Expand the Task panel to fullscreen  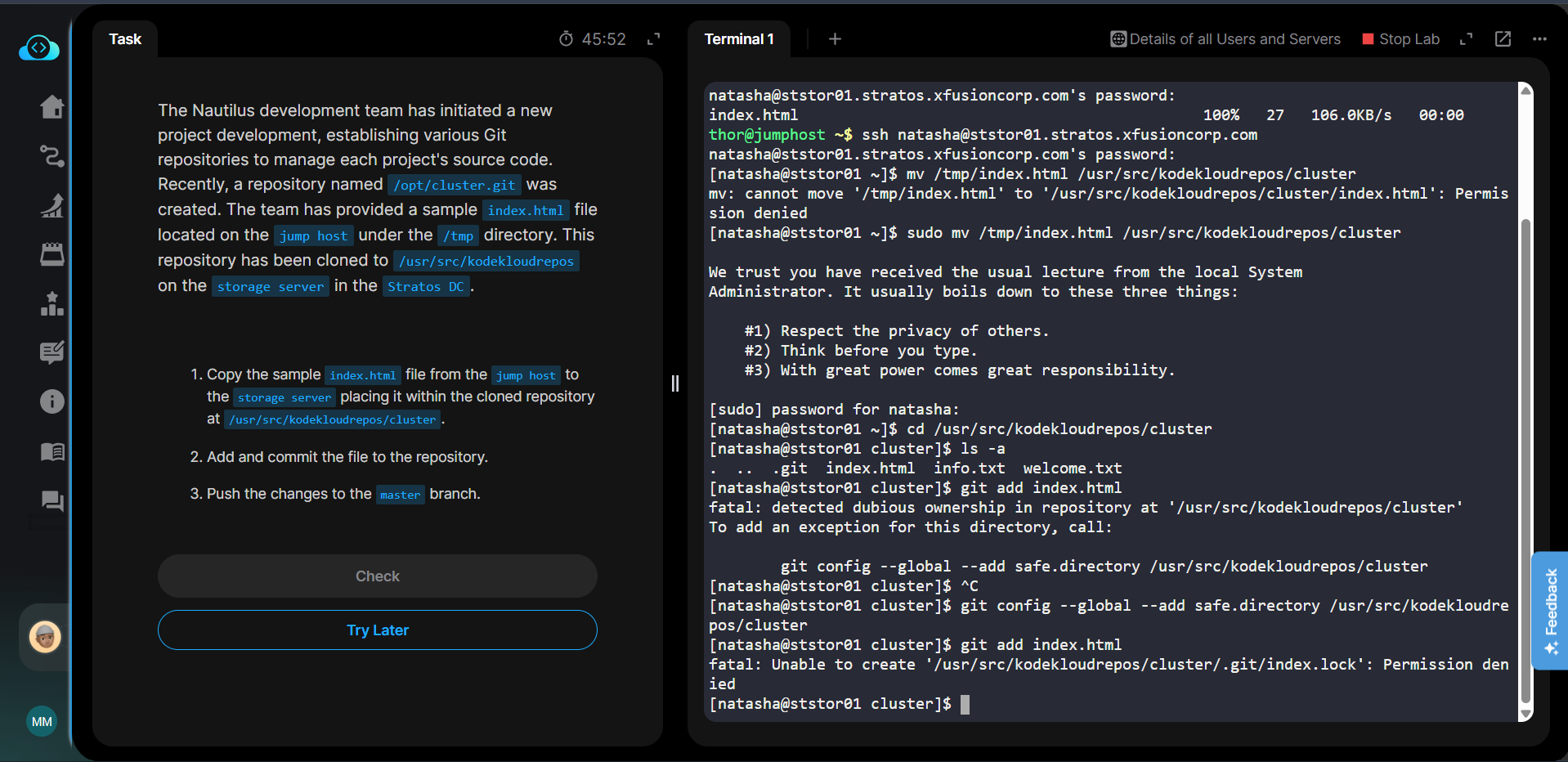[653, 39]
